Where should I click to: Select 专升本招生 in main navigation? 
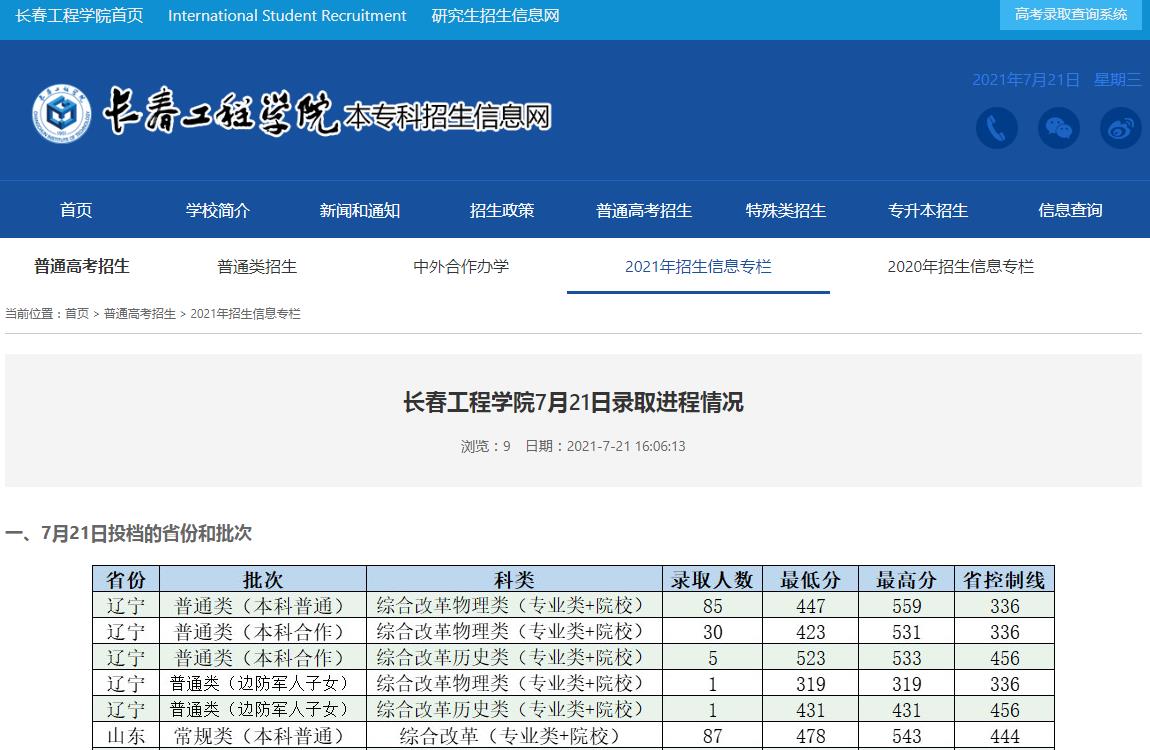coord(928,210)
